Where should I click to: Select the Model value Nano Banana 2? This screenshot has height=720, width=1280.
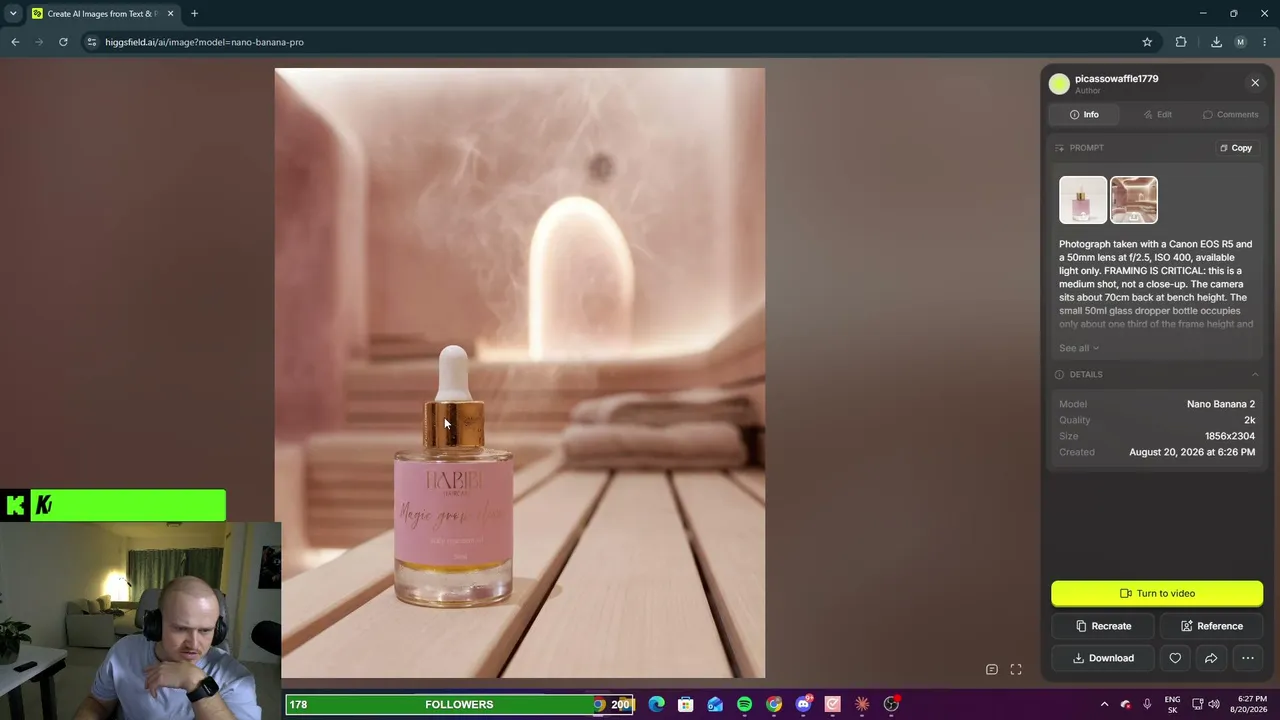pyautogui.click(x=1220, y=404)
